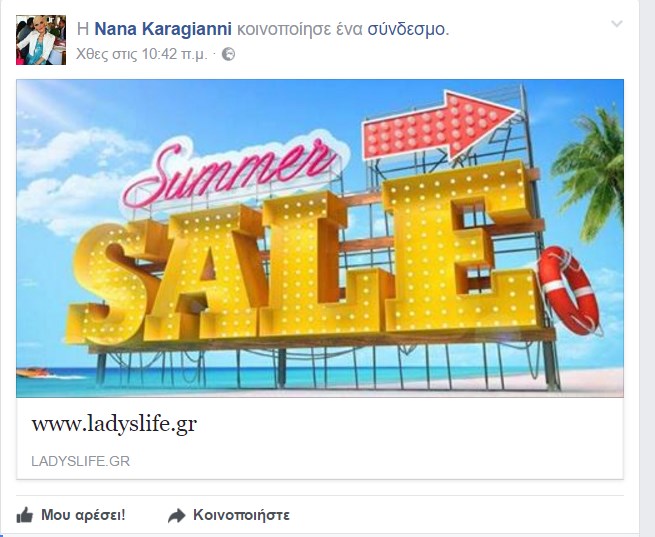Open the www.ladyslife.gr link title
The height and width of the screenshot is (537, 655).
coord(114,424)
